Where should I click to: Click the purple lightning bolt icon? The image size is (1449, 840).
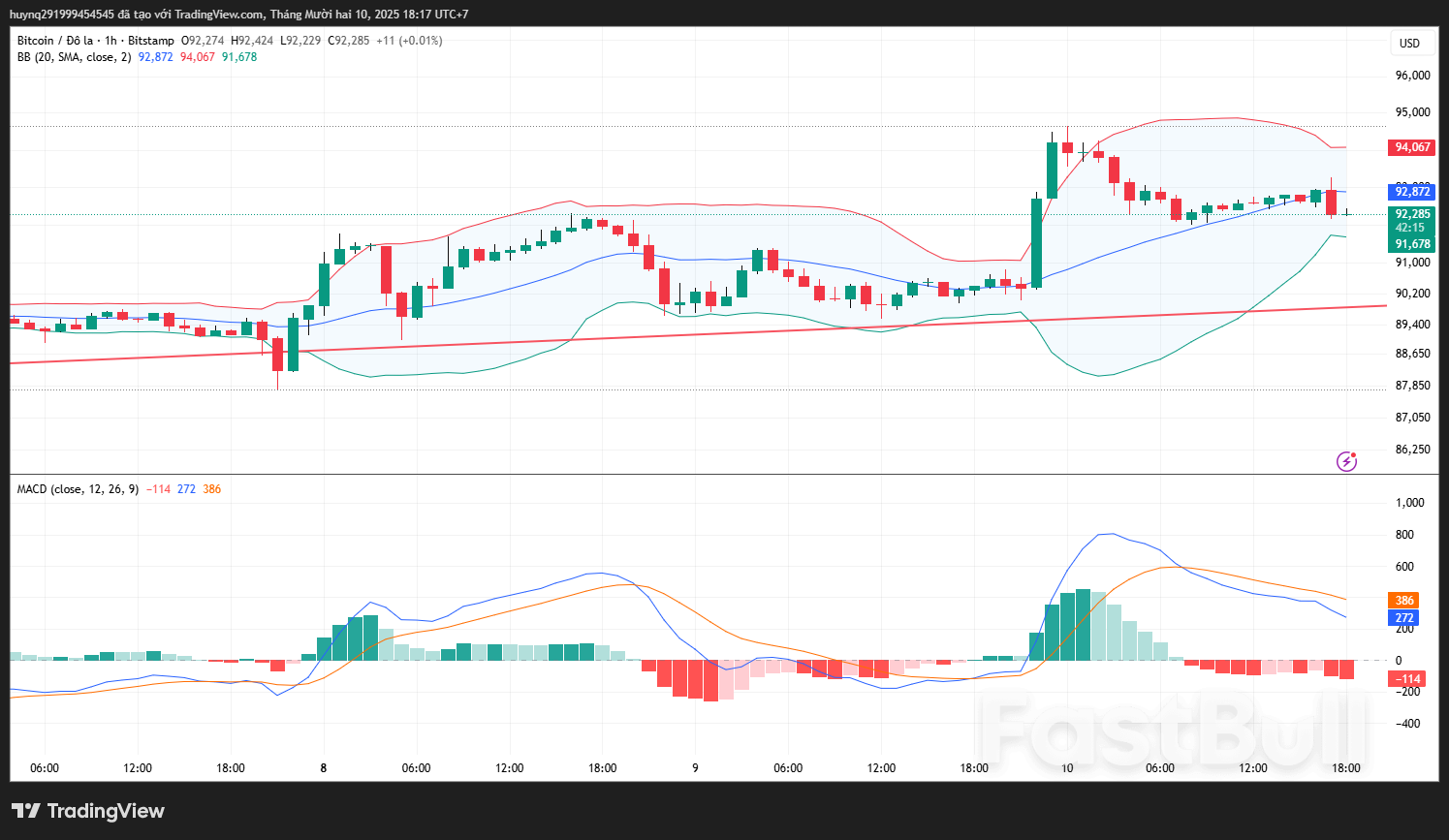point(1346,461)
